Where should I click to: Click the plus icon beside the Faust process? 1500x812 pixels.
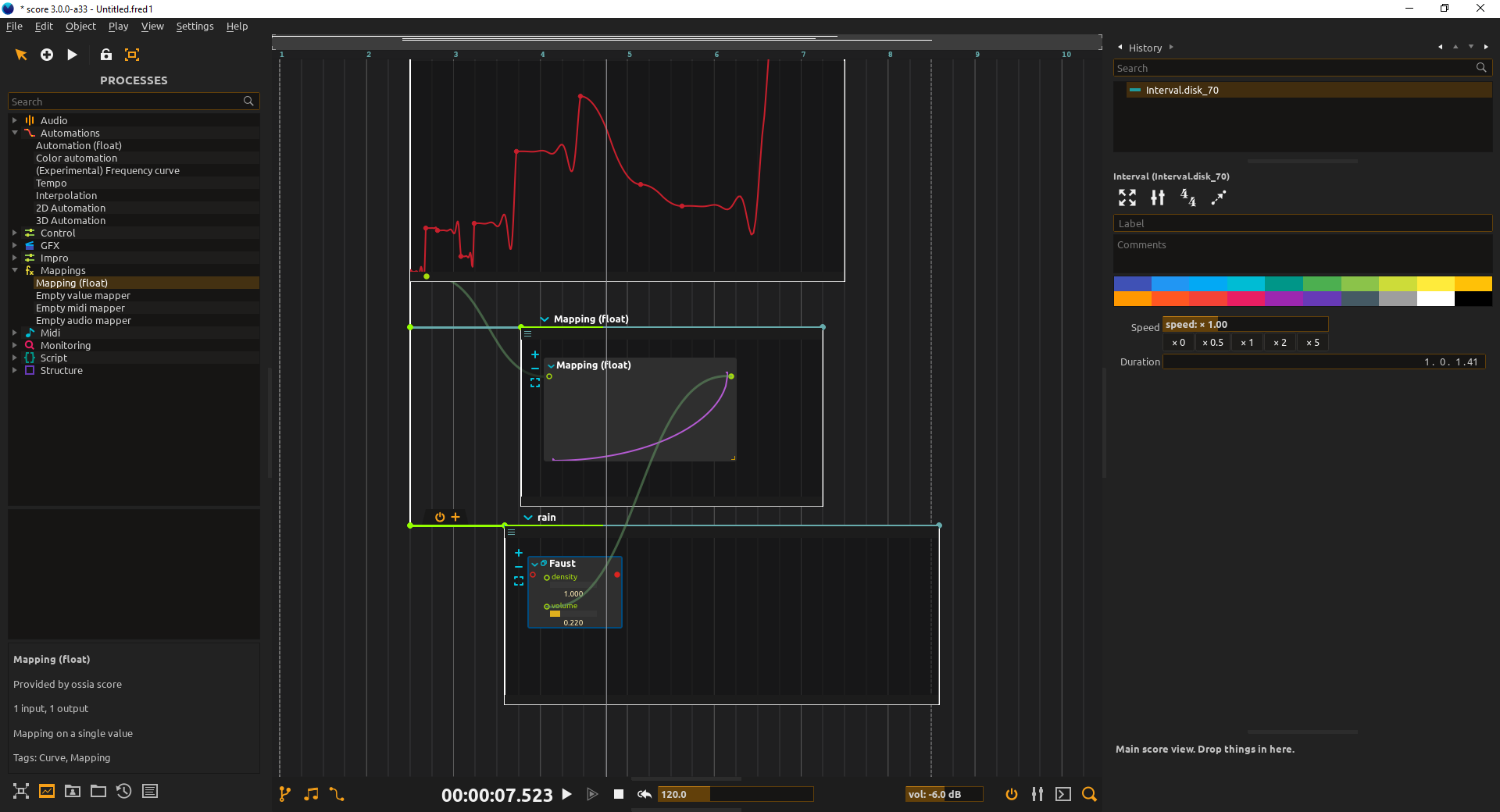(x=519, y=553)
